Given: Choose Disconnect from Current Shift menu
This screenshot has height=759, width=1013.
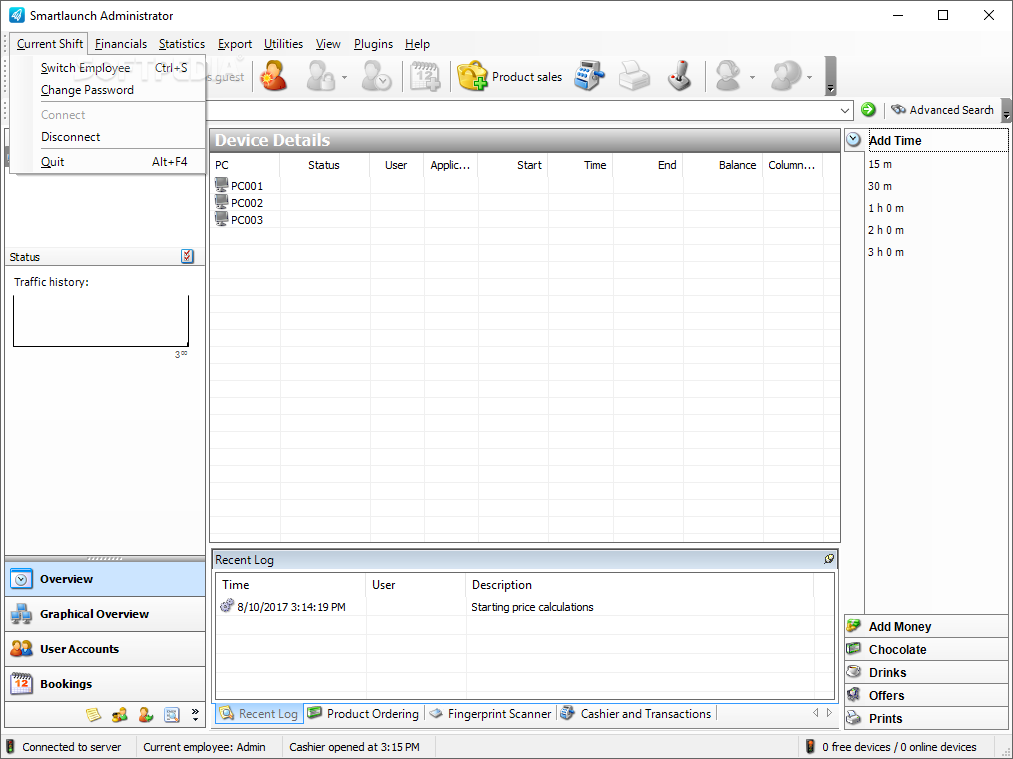Looking at the screenshot, I should pyautogui.click(x=109, y=137).
